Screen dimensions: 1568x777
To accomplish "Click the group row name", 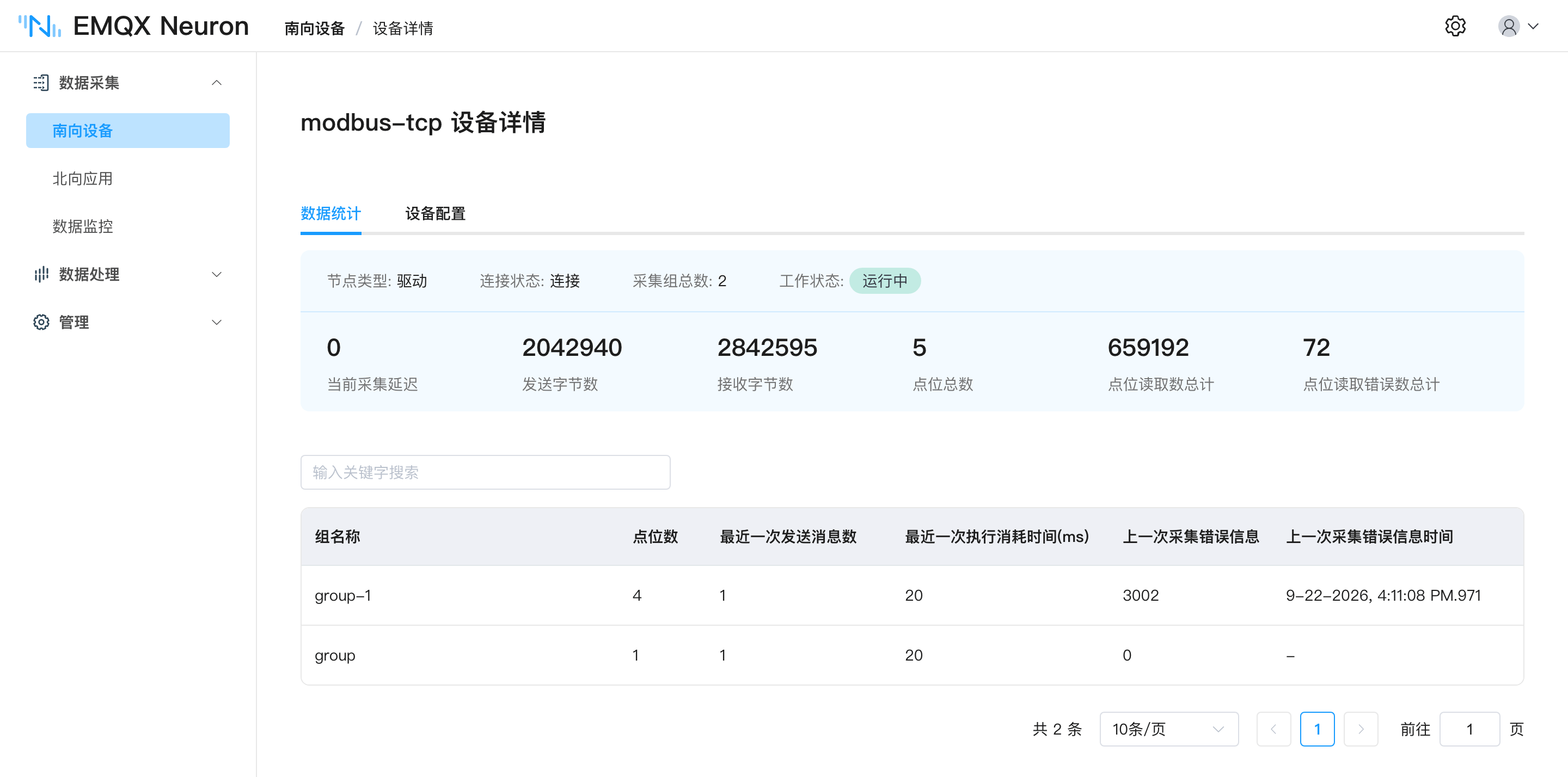I will click(335, 655).
